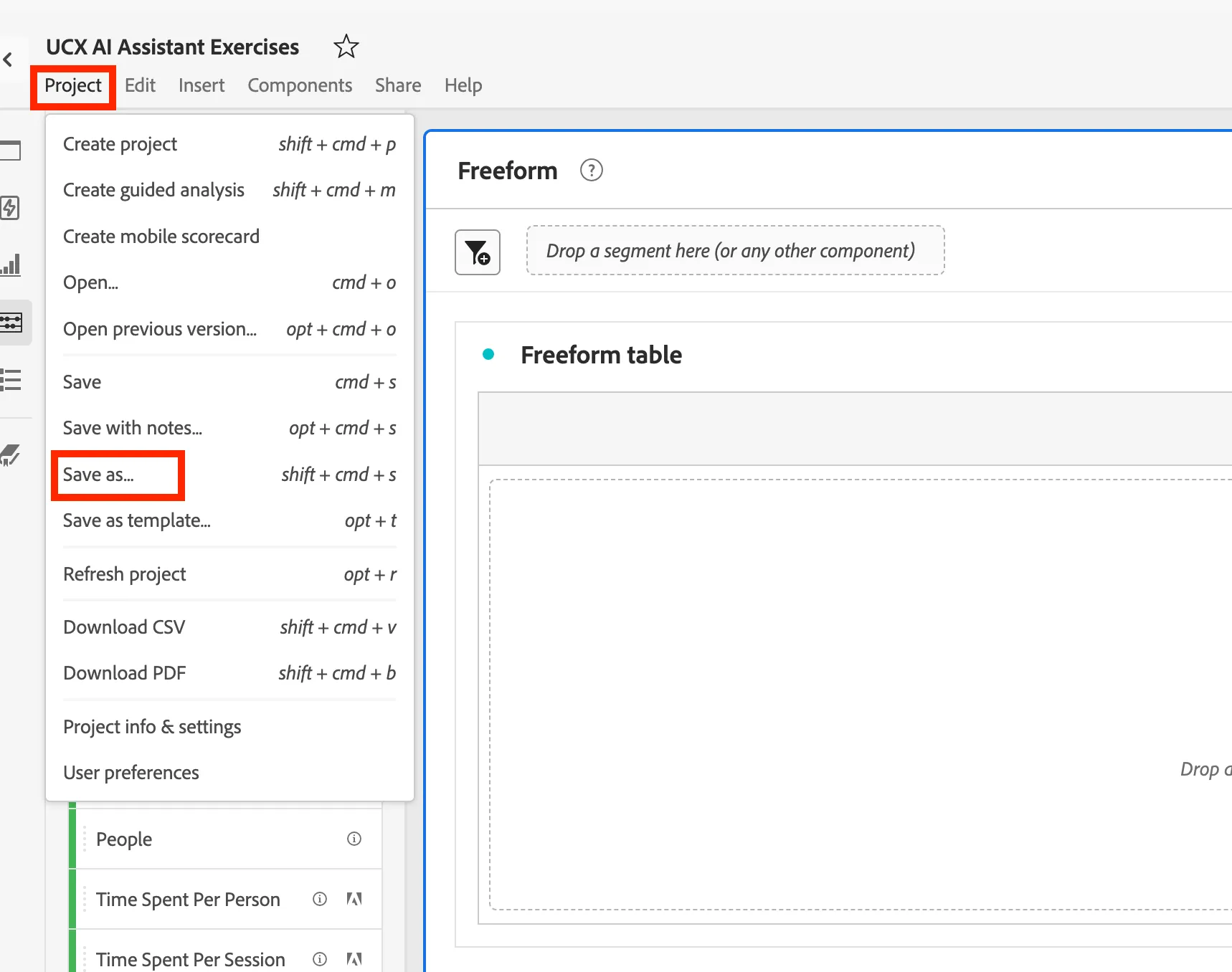Open the quick insights lightning icon
The image size is (1232, 972).
coord(10,208)
